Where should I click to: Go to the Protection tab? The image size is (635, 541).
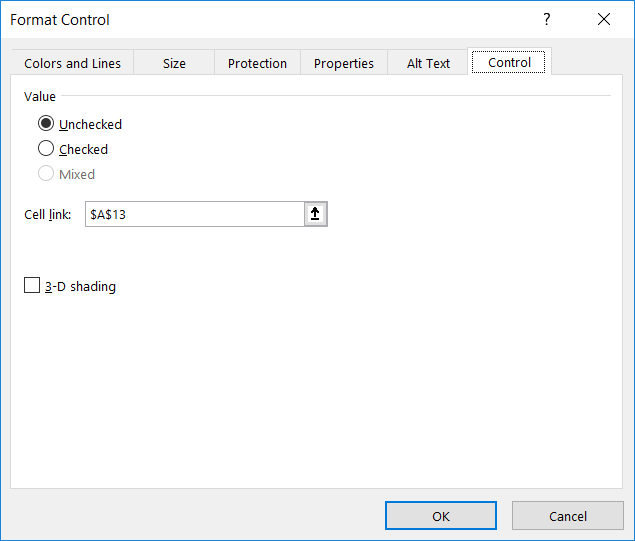click(x=257, y=63)
